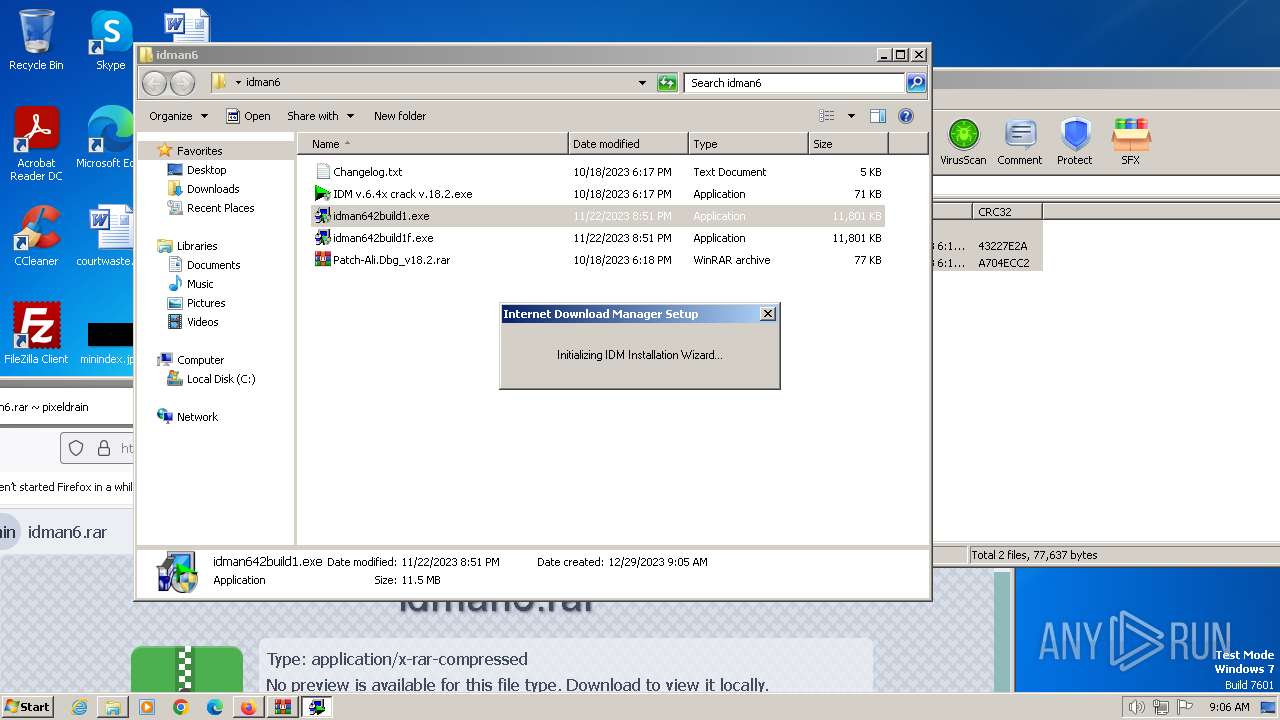The image size is (1280, 720).
Task: Click New folder in Explorer toolbar
Action: [x=400, y=116]
